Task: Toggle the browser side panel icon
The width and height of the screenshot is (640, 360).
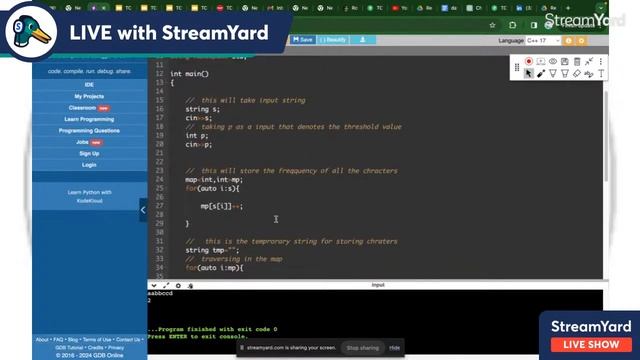Action: (534, 25)
